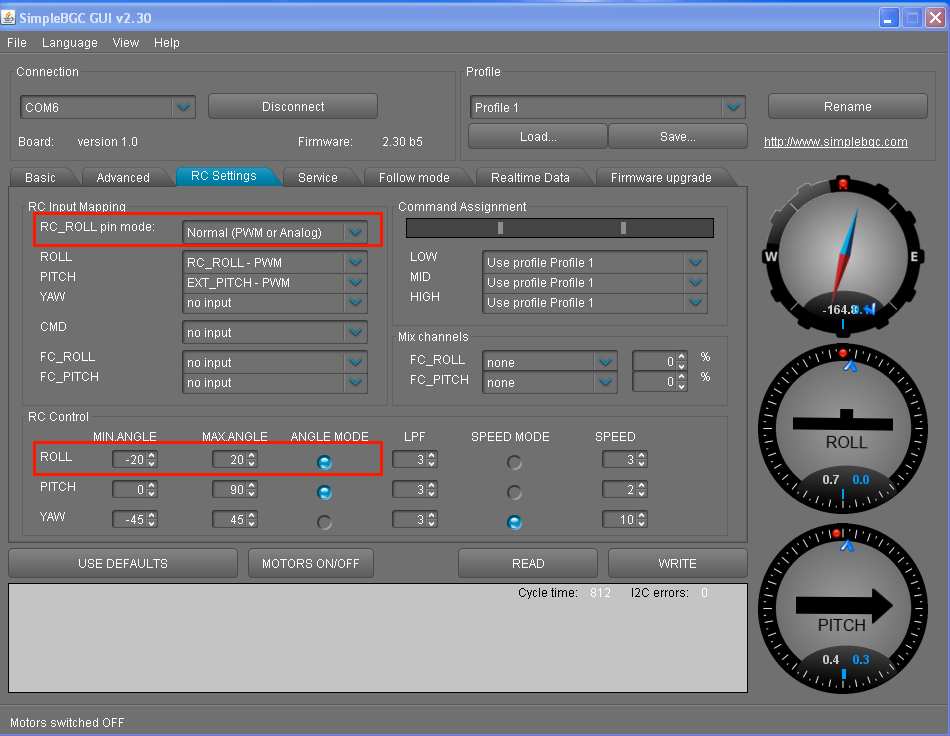Open LOW command assignment dropdown

pyautogui.click(x=595, y=262)
